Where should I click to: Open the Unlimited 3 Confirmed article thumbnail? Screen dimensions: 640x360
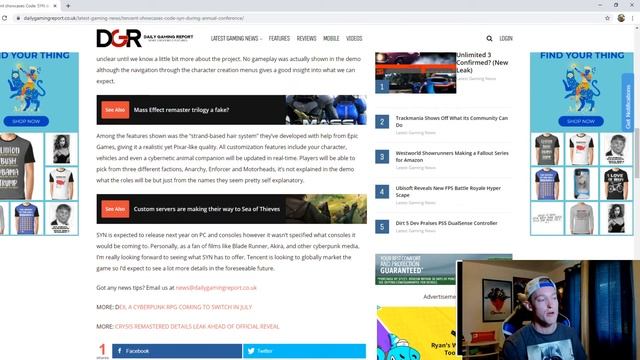pos(416,73)
